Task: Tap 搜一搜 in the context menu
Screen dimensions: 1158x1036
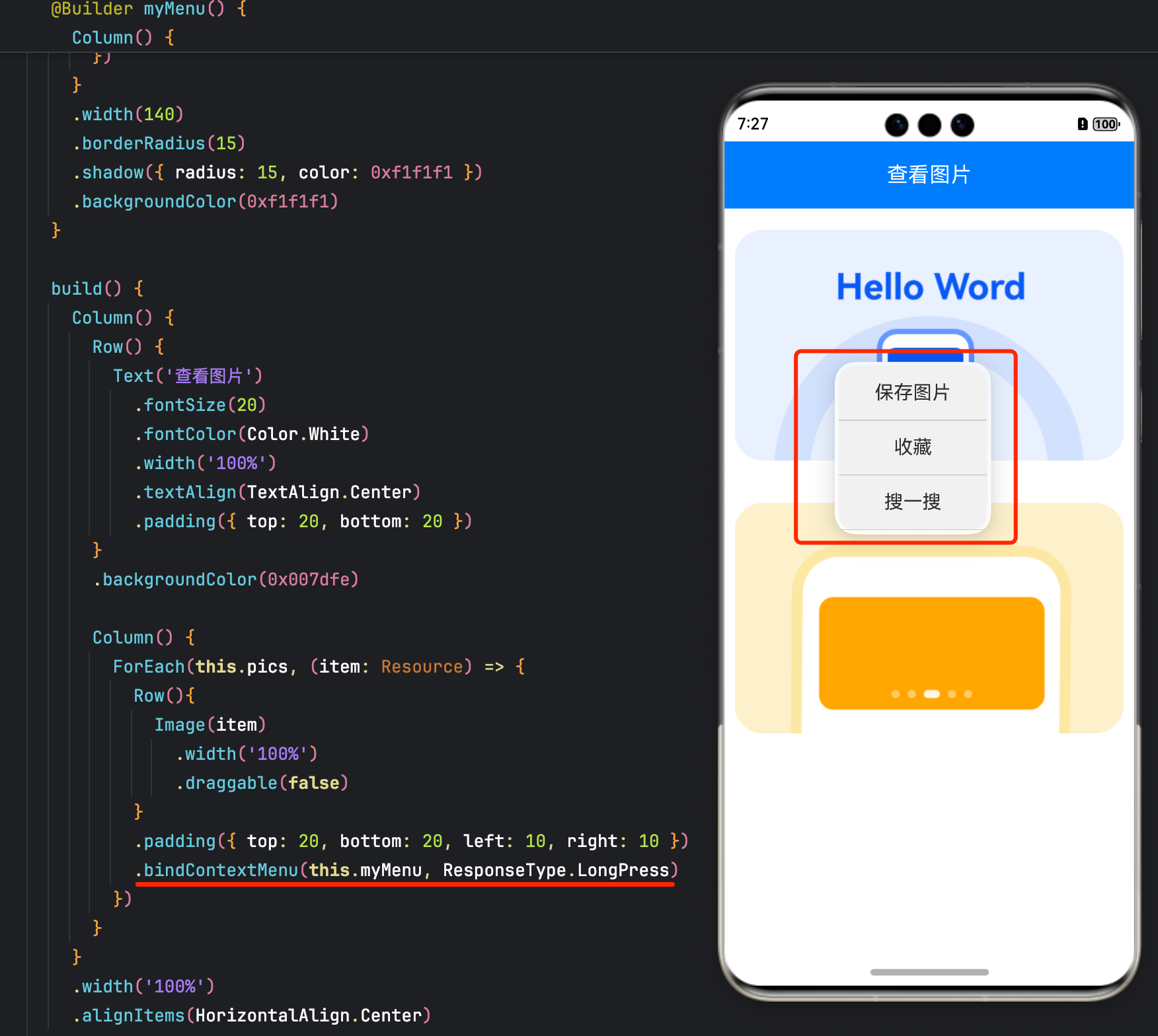Action: (x=912, y=502)
